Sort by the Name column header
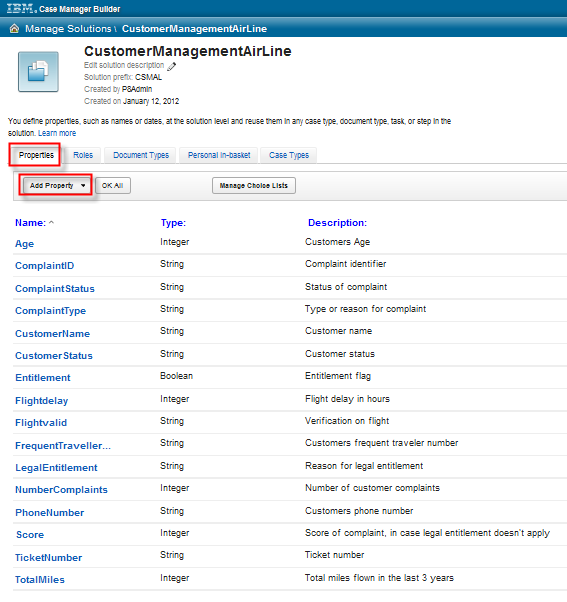The width and height of the screenshot is (567, 602). [30, 223]
